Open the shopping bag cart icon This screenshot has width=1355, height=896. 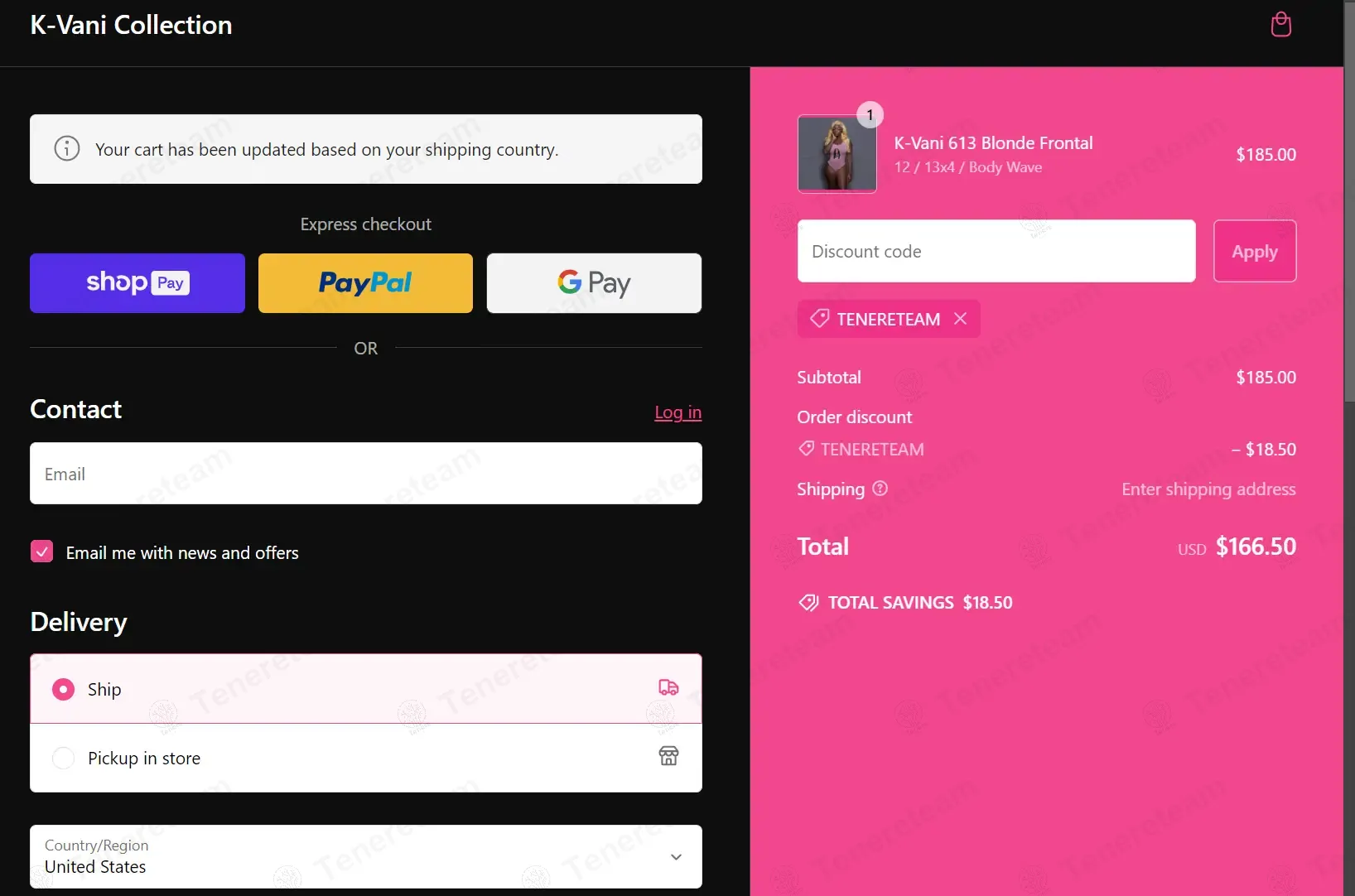(1280, 25)
